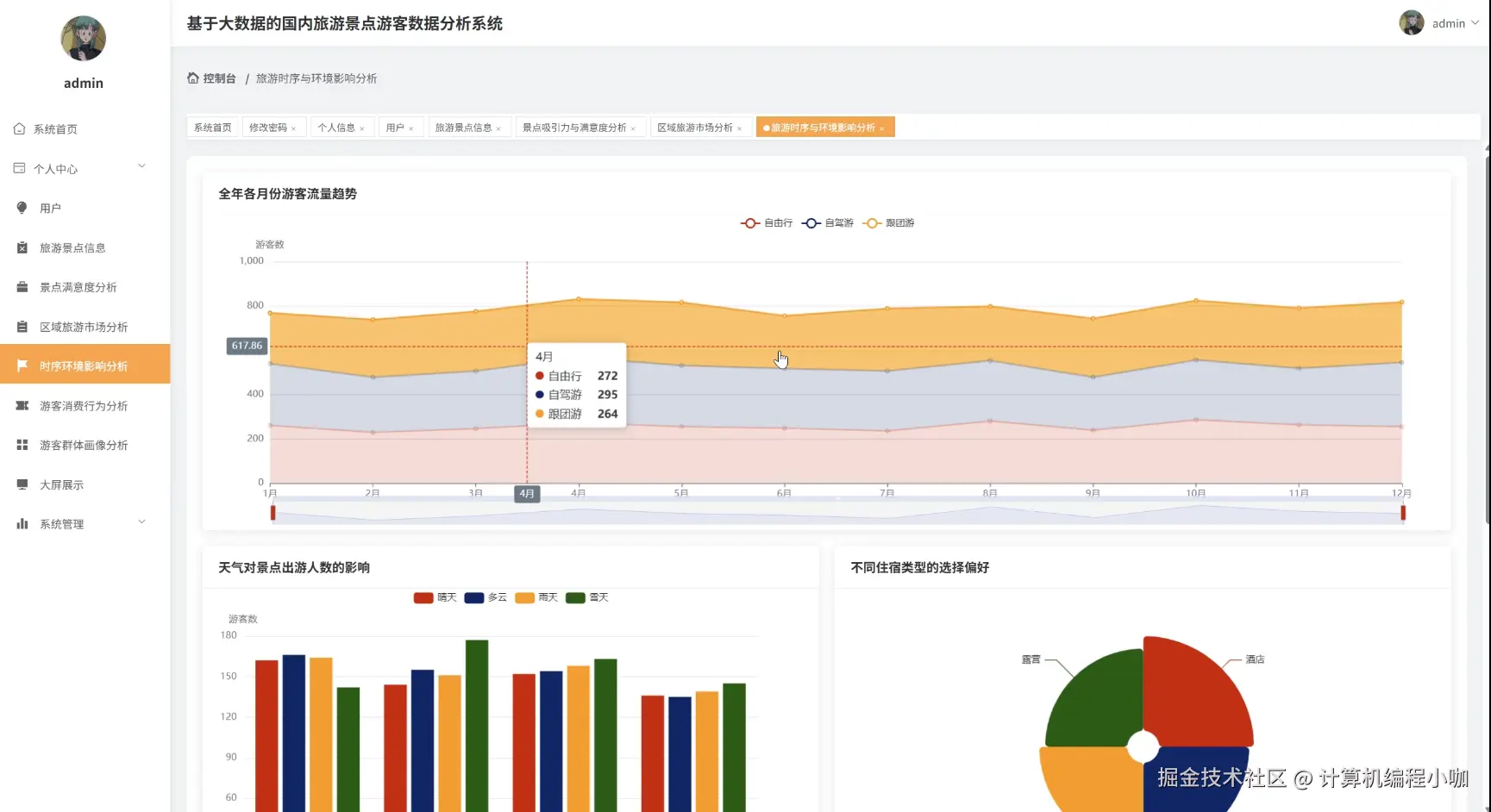
Task: Click the 时序环境影响分析 flag icon
Action: (x=22, y=365)
